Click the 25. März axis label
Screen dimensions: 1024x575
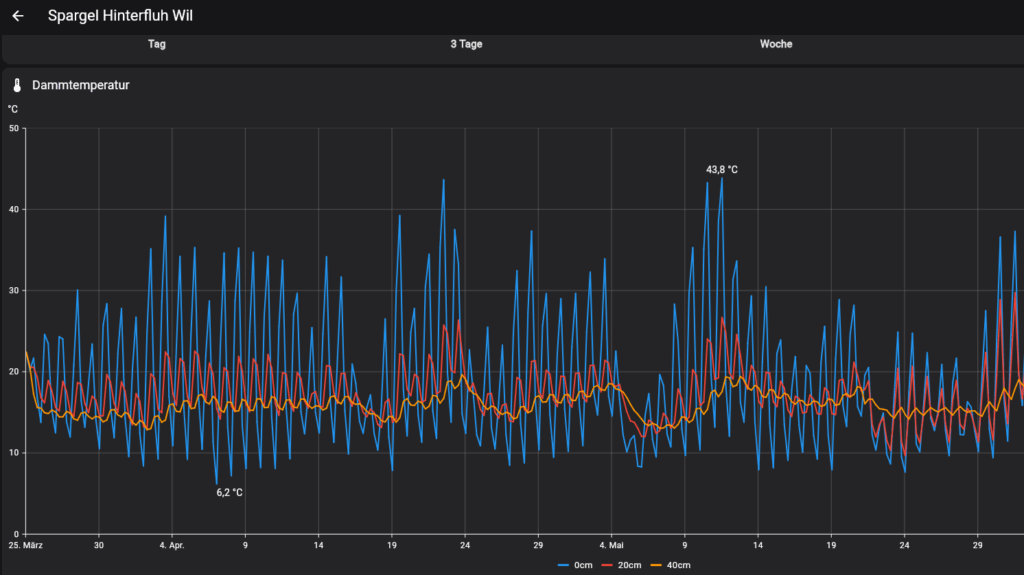[27, 546]
